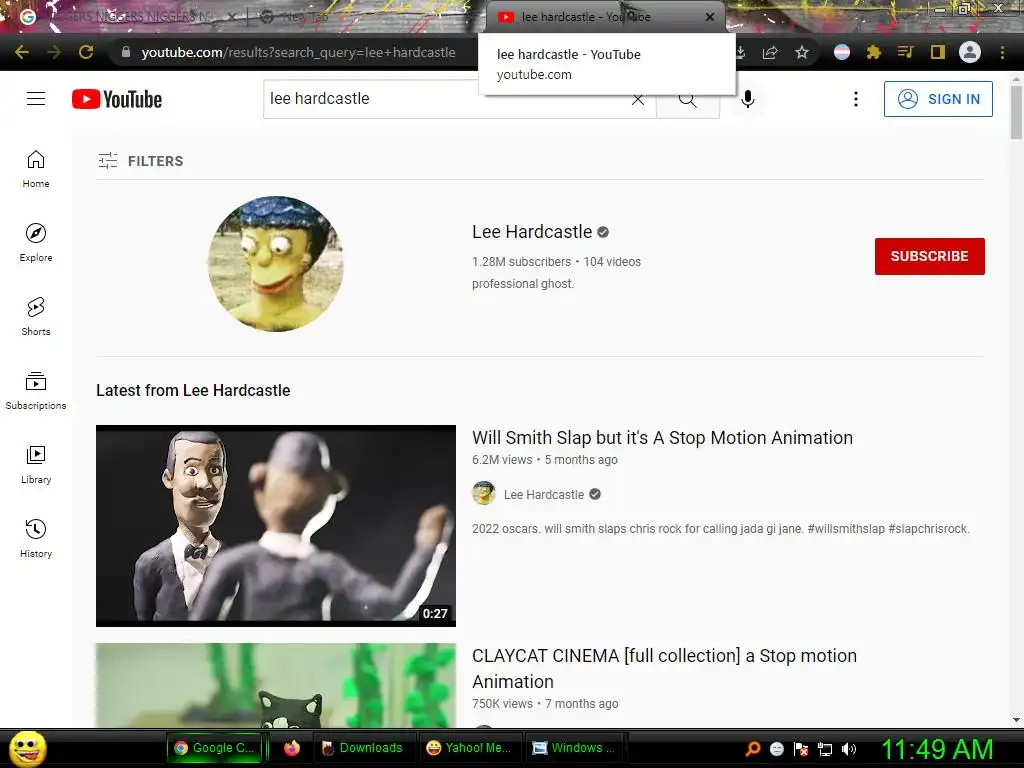Open Subscriptions in the sidebar
Viewport: 1024px width, 768px height.
pos(36,391)
